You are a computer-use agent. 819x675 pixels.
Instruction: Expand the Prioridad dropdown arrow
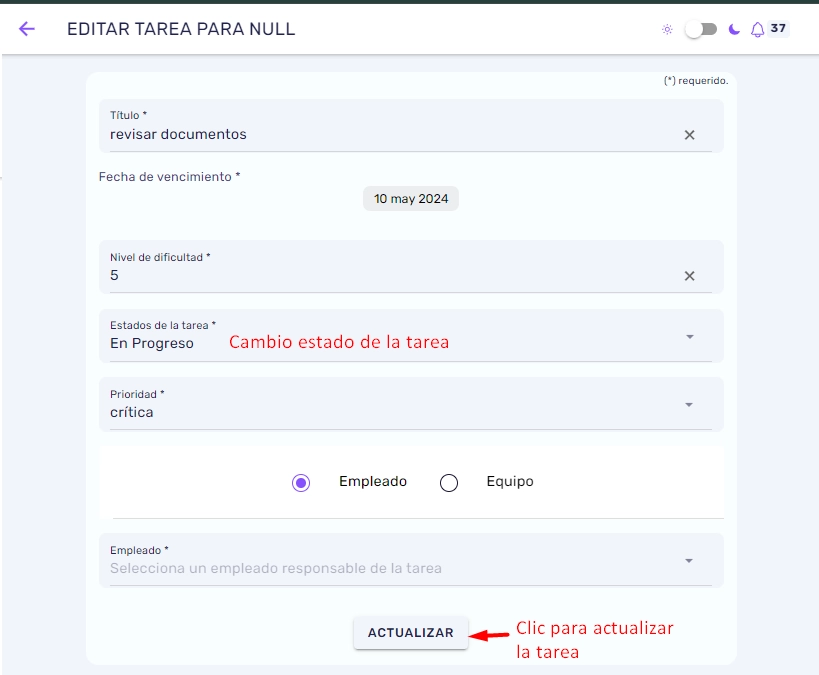(689, 405)
